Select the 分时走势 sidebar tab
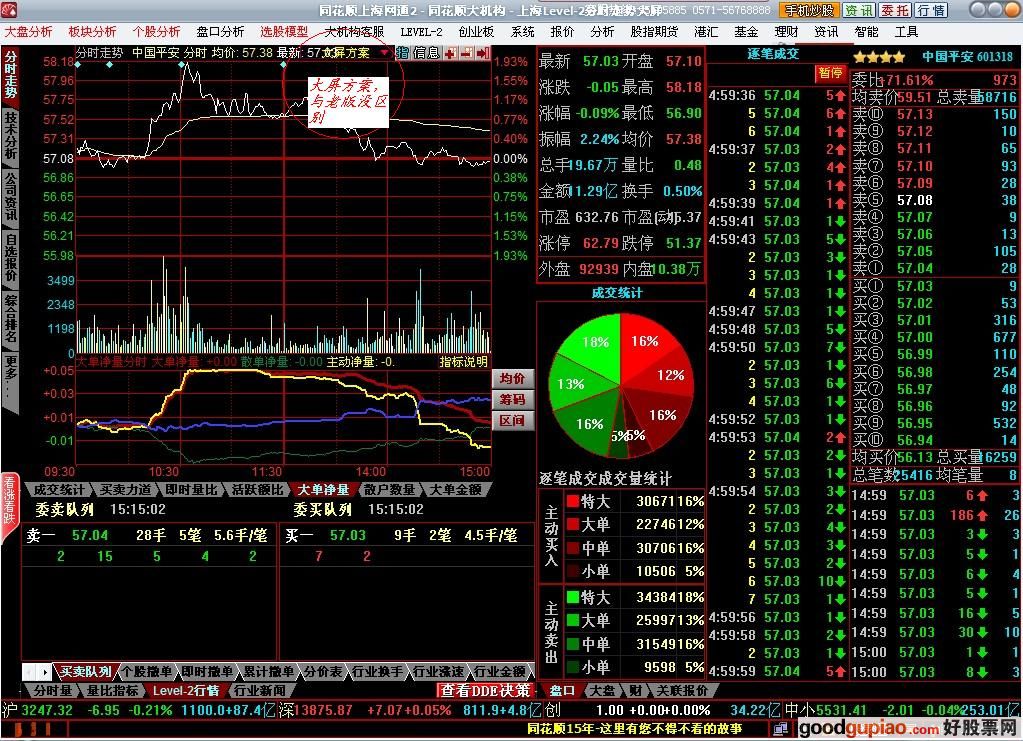This screenshot has height=741, width=1023. (10, 75)
